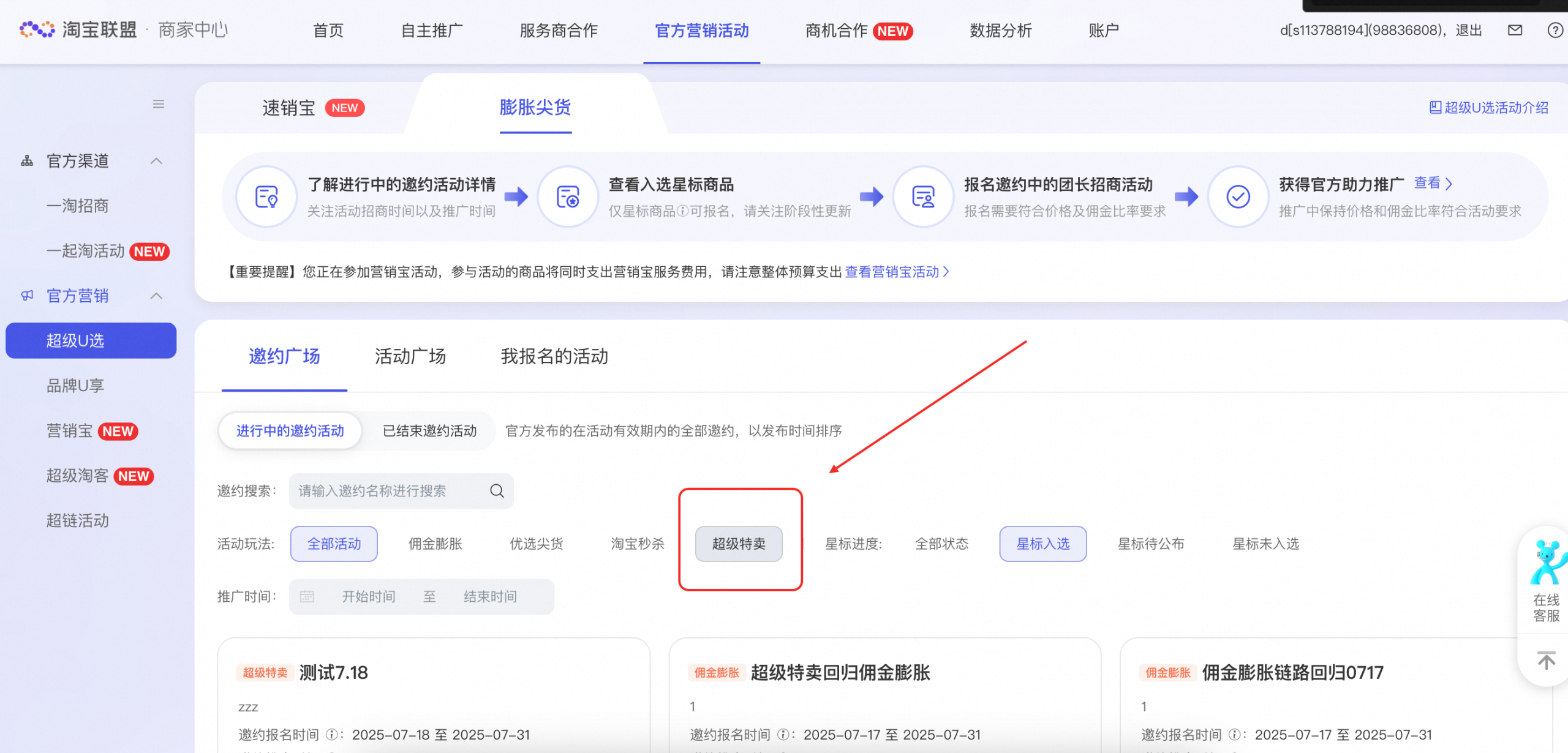Viewport: 1568px width, 753px height.
Task: Click the invitation activity details step icon
Action: (266, 197)
